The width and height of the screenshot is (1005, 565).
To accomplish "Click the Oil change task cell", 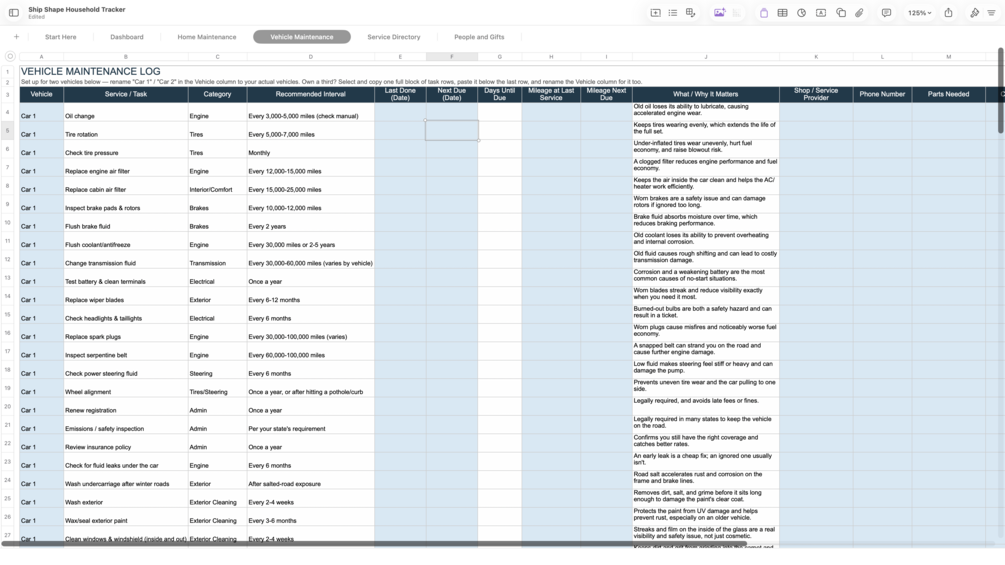I will point(126,113).
